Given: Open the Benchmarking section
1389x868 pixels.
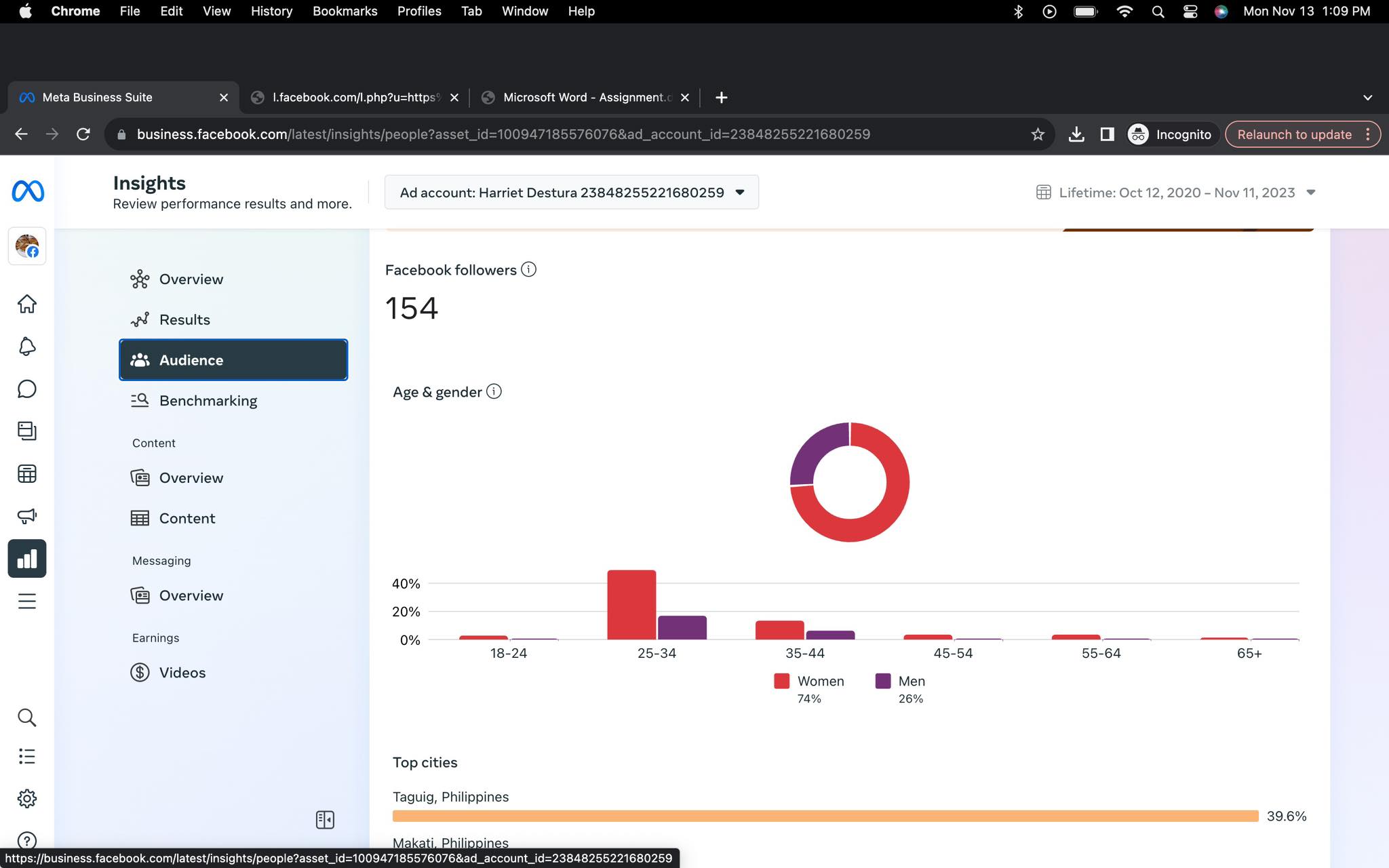Looking at the screenshot, I should coord(208,401).
